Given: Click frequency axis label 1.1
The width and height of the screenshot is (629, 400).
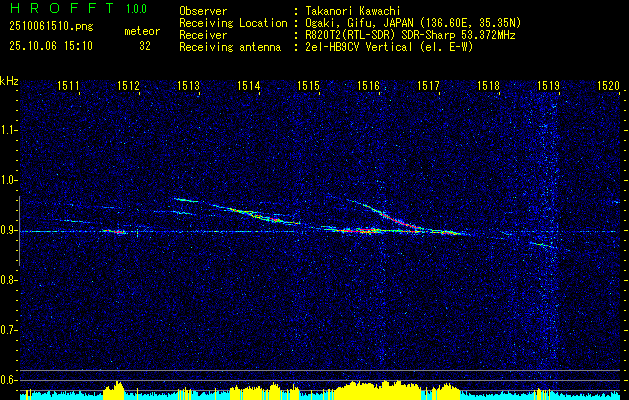Looking at the screenshot, I should tap(8, 130).
